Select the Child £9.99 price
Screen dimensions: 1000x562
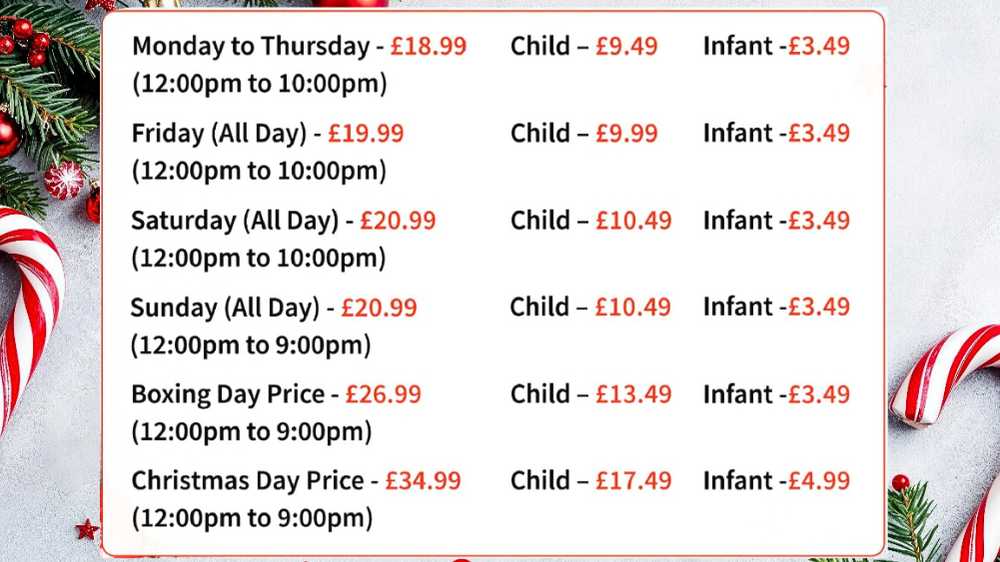tap(626, 133)
